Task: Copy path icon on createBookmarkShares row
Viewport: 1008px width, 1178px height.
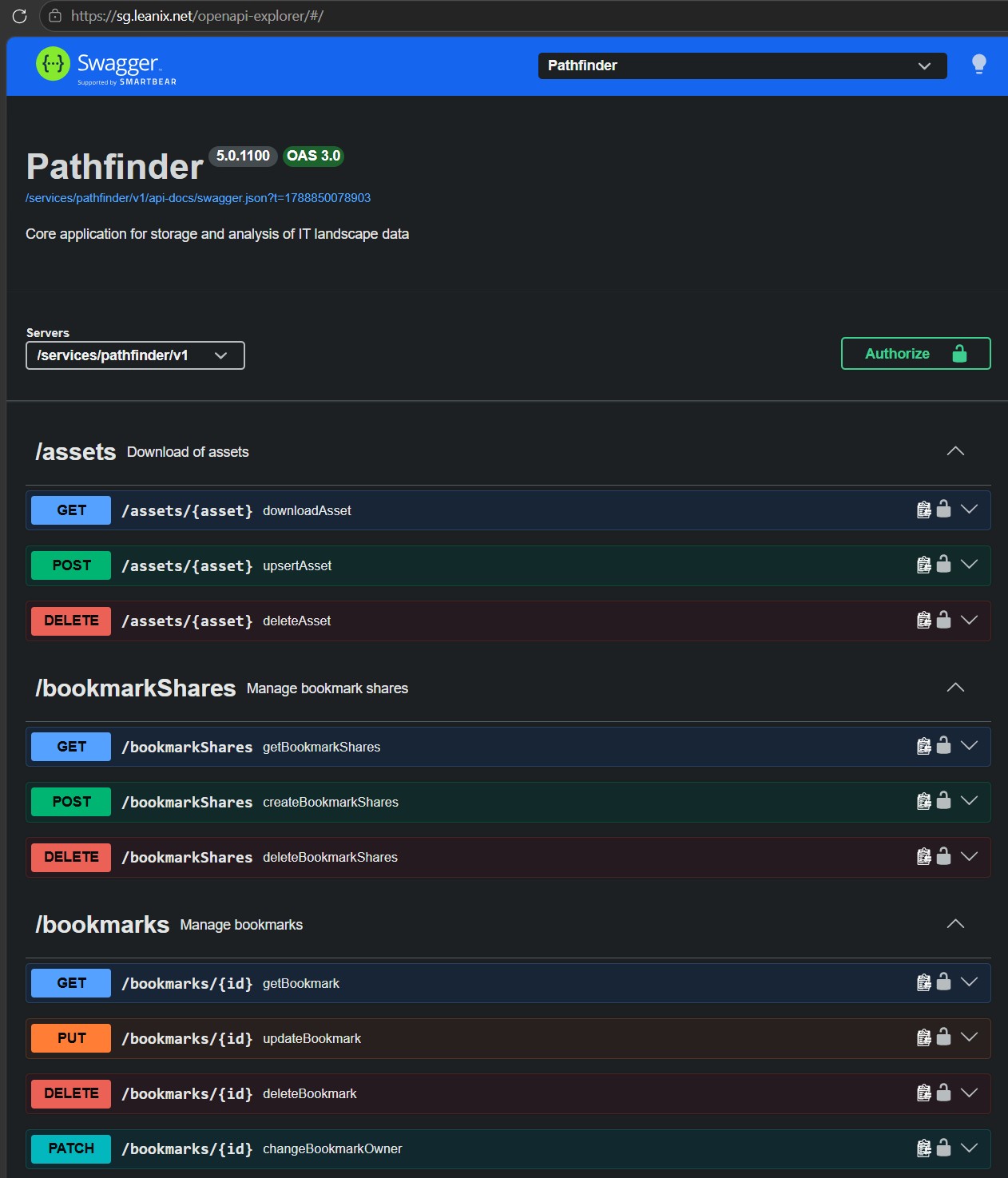Action: coord(923,801)
